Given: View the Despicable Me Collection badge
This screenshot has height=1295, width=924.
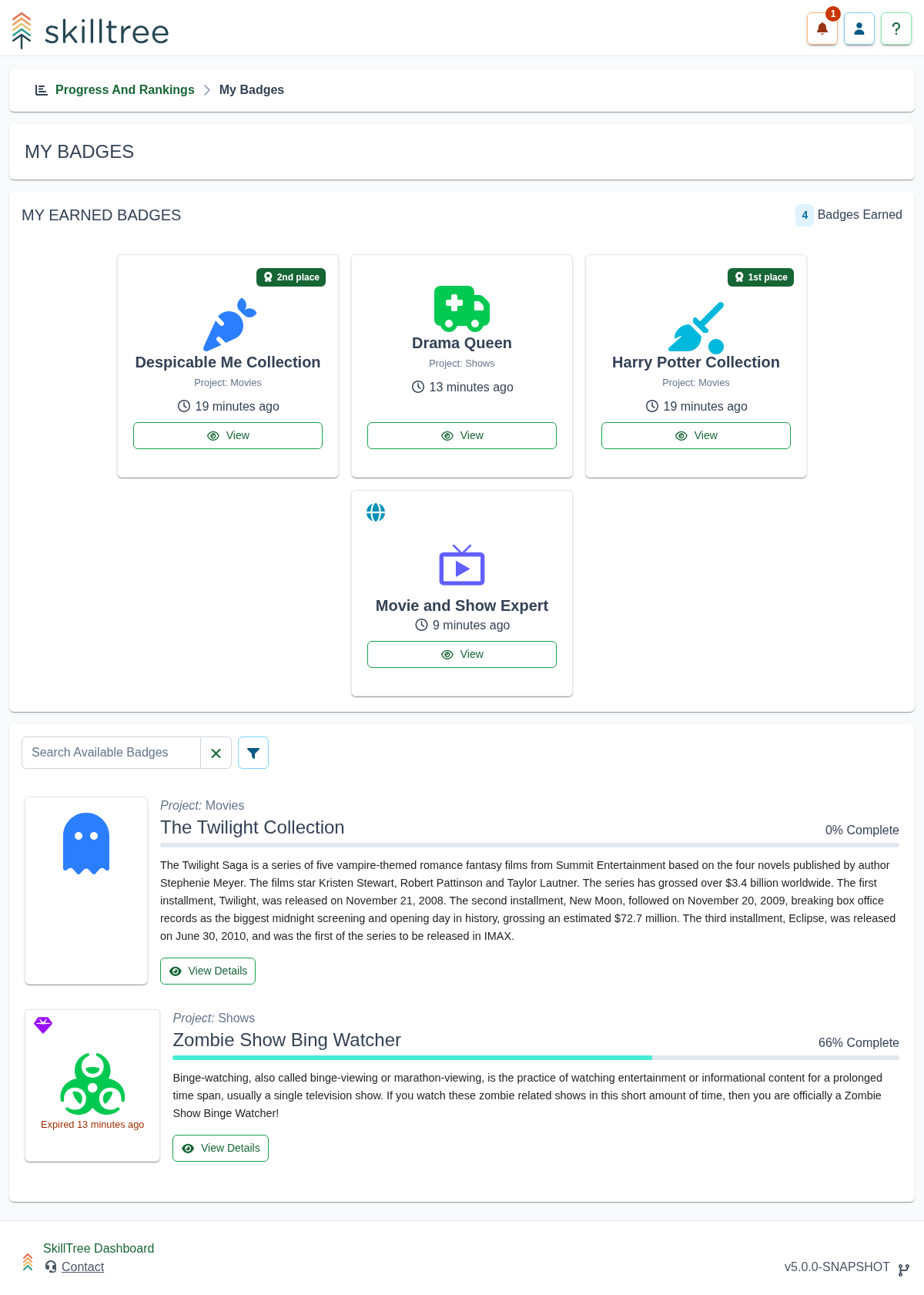Looking at the screenshot, I should pos(228,435).
